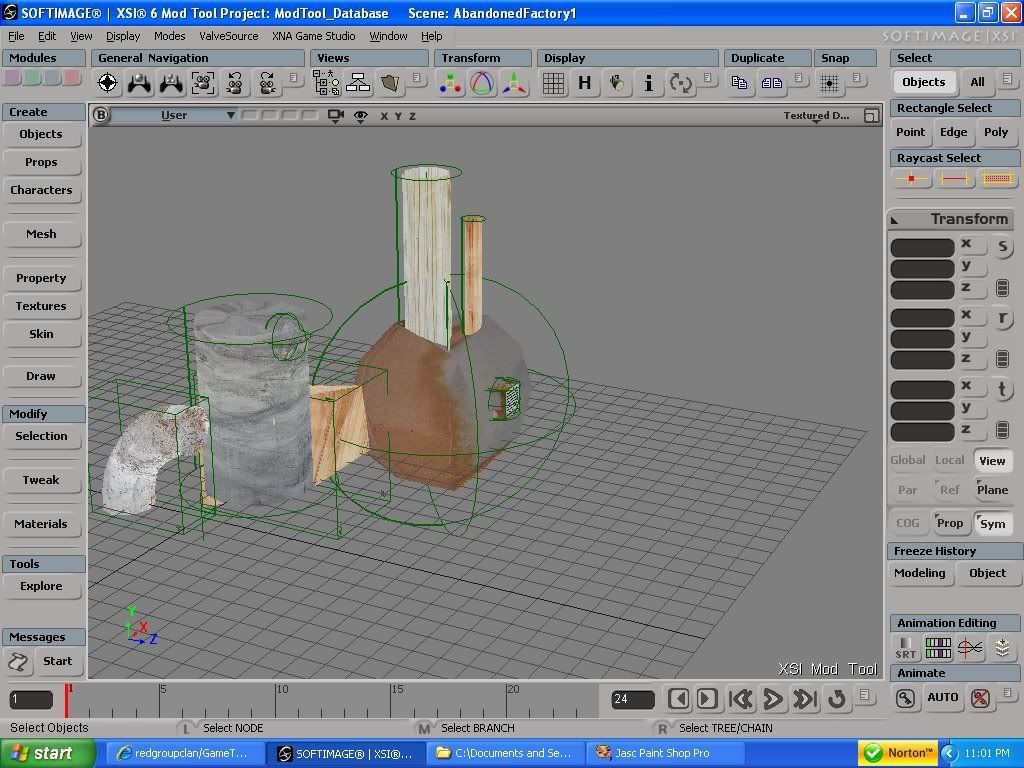This screenshot has width=1024, height=768.
Task: Select the translate transform tool icon
Action: tap(515, 83)
